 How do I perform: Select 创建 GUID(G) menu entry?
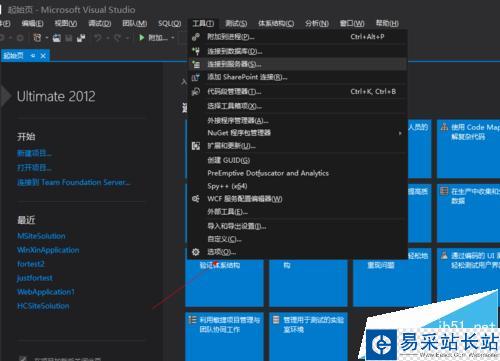[297, 160]
